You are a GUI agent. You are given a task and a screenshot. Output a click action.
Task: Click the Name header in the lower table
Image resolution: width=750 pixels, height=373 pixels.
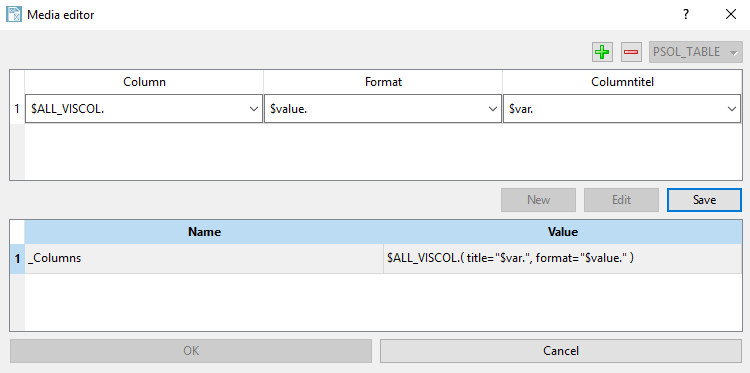[x=204, y=232]
